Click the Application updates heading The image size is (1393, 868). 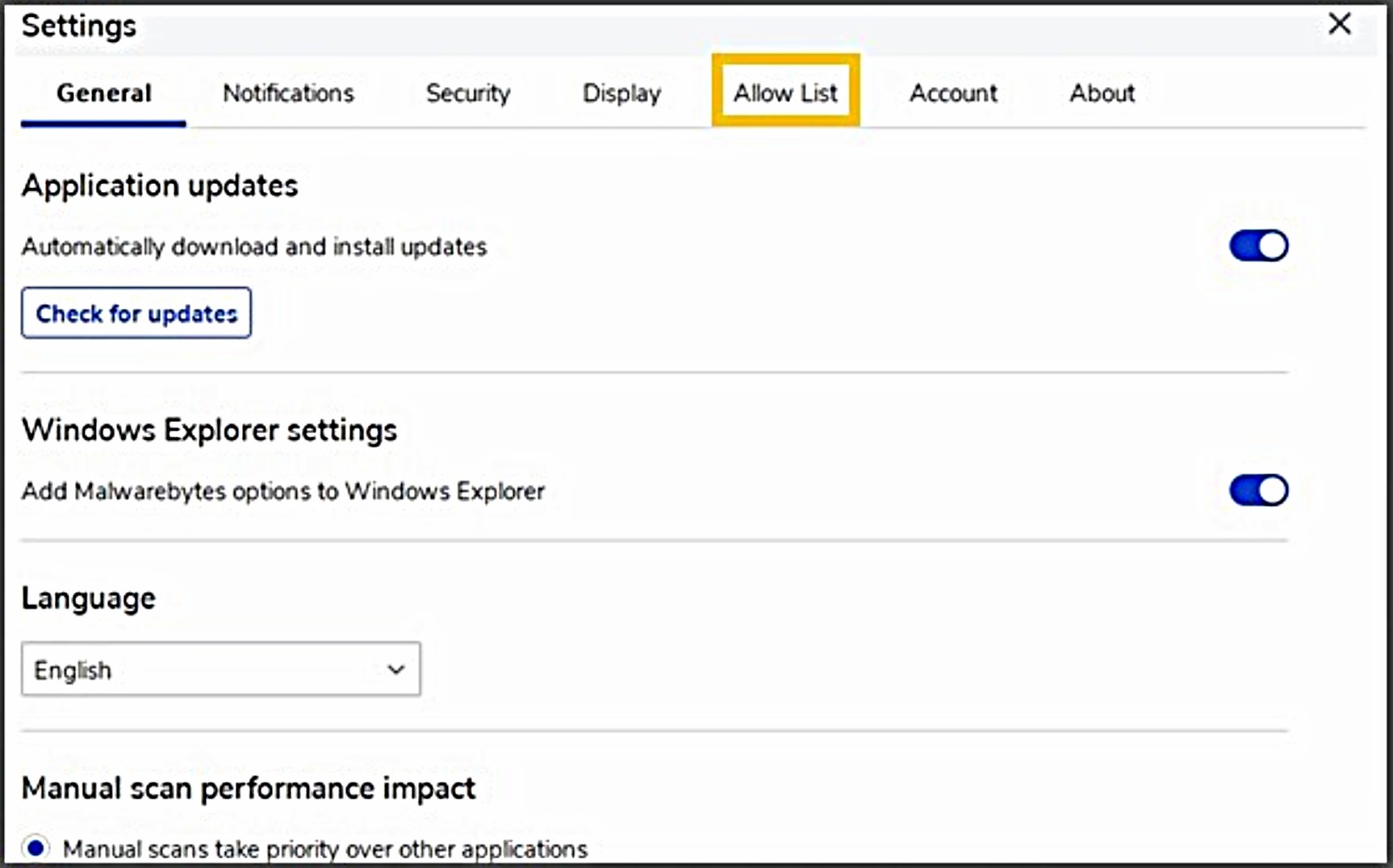tap(160, 186)
